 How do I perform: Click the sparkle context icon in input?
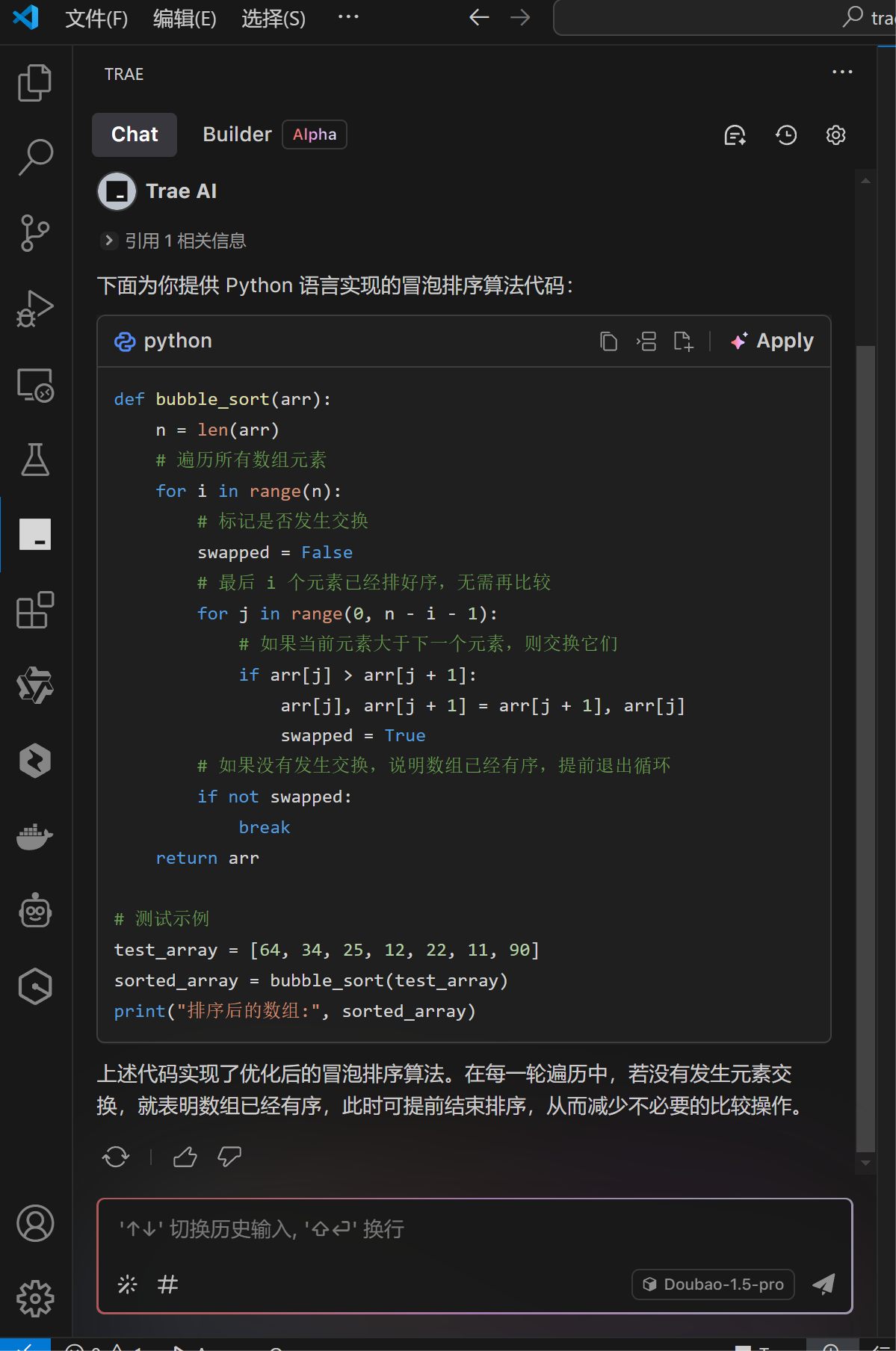[x=128, y=1284]
